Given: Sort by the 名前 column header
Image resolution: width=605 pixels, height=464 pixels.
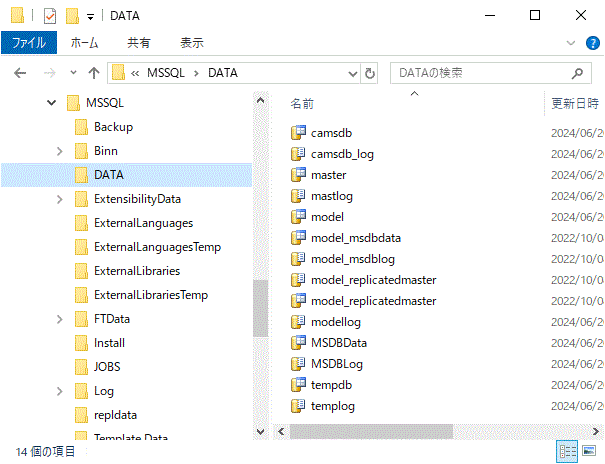Looking at the screenshot, I should coord(302,104).
